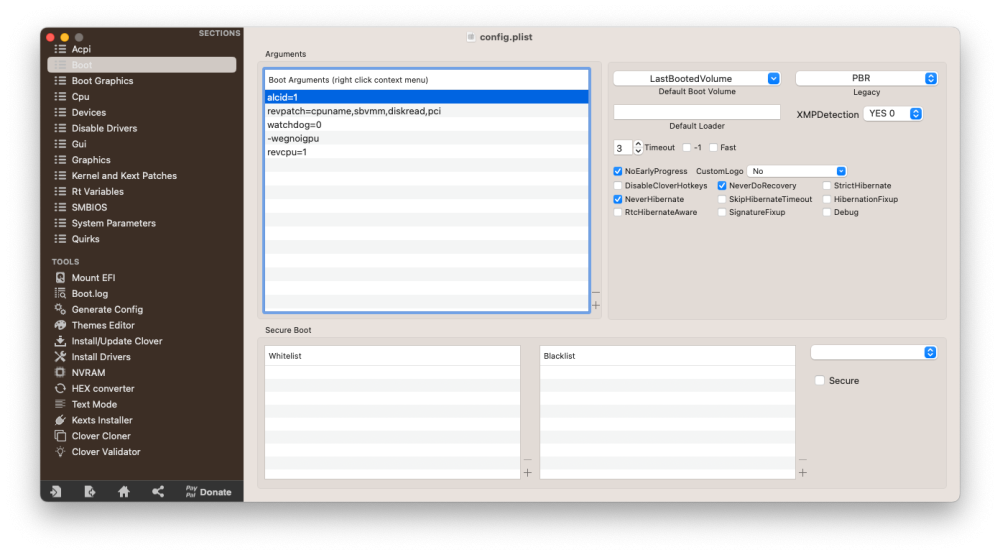This screenshot has width=1000, height=555.
Task: Run Clover Validator
Action: pos(106,452)
